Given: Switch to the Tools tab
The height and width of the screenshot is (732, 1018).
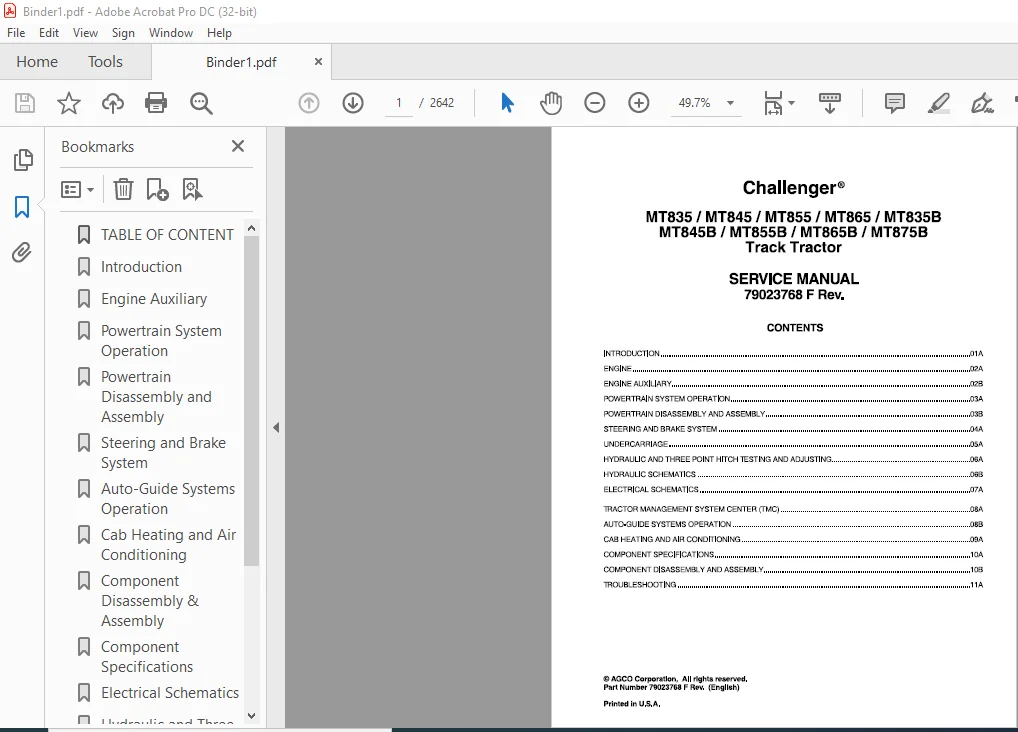Looking at the screenshot, I should coord(105,62).
